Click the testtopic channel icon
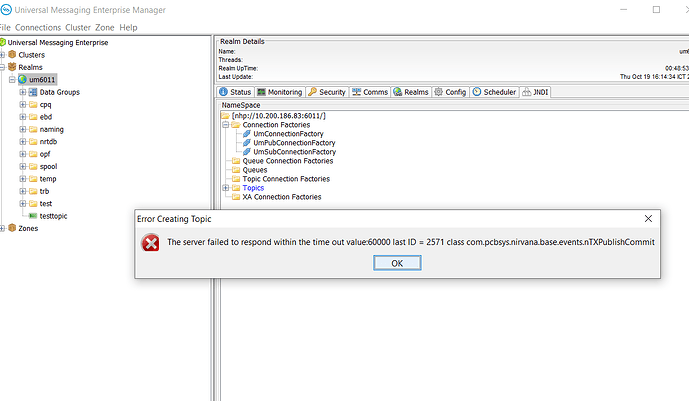This screenshot has width=689, height=401. coord(33,216)
